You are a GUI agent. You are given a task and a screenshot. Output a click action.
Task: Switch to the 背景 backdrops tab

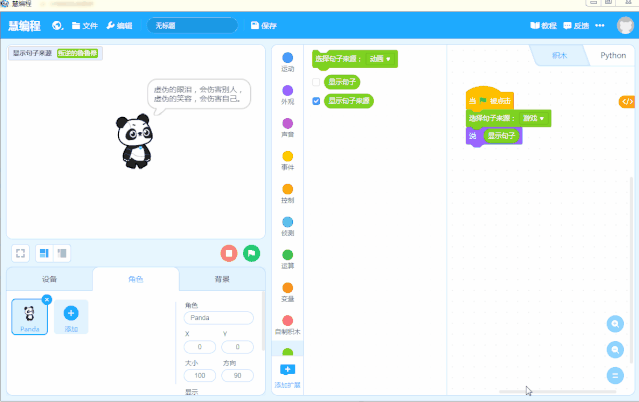[x=222, y=279]
